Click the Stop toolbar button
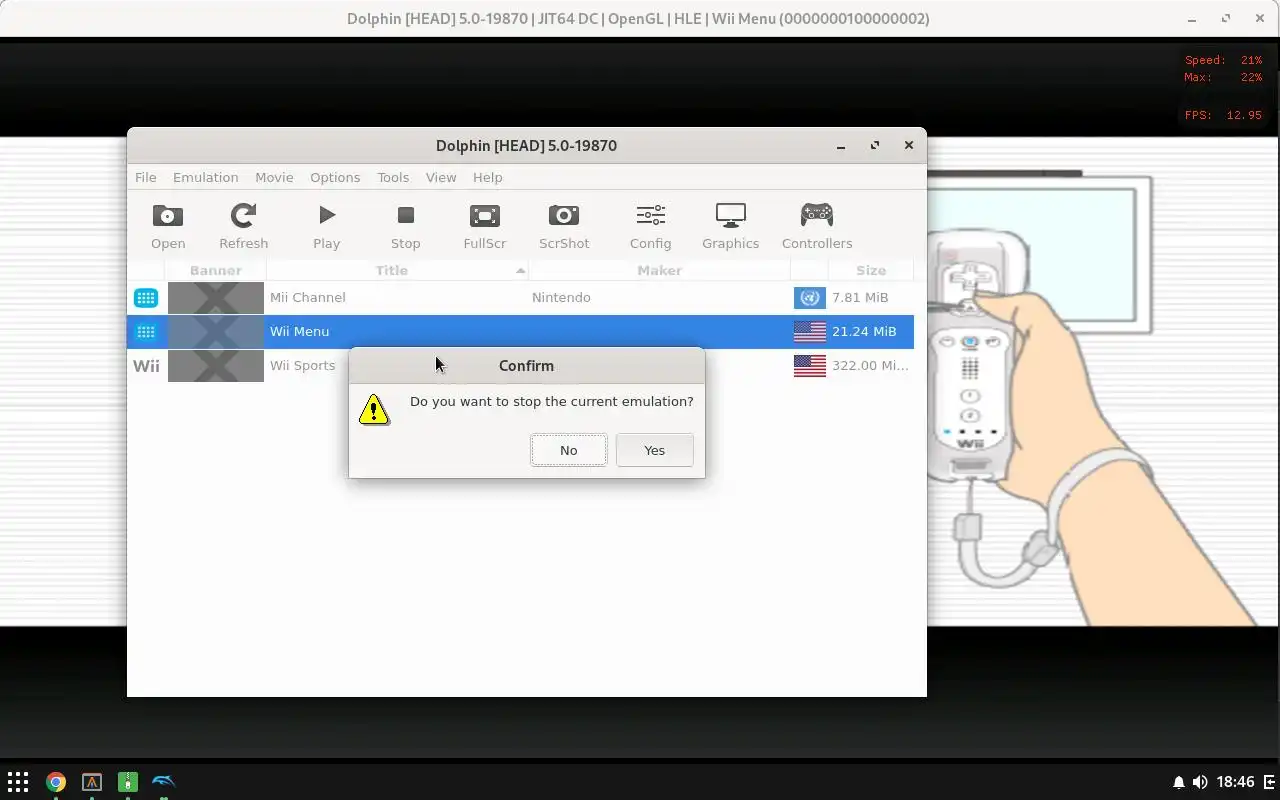 405,226
